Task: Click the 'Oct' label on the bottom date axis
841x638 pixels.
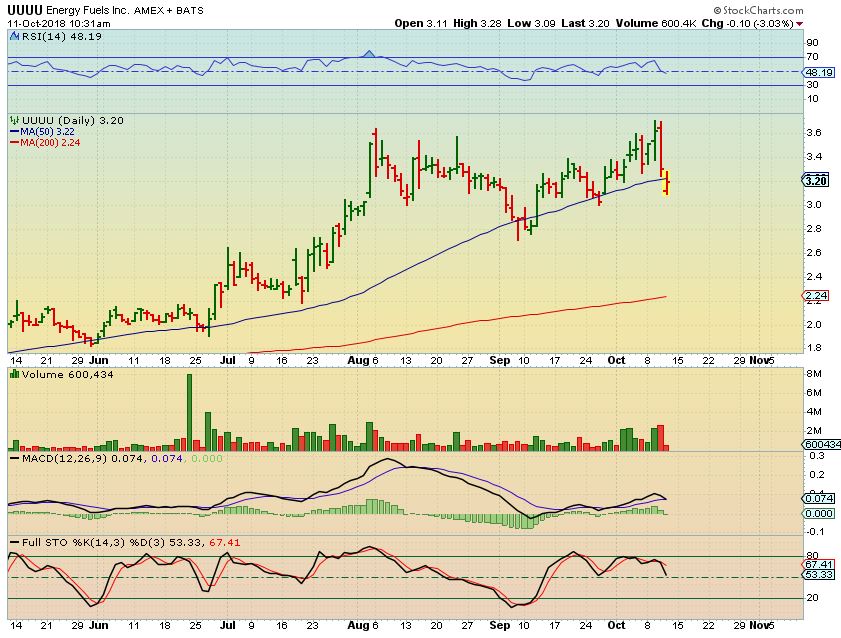Action: tap(616, 625)
